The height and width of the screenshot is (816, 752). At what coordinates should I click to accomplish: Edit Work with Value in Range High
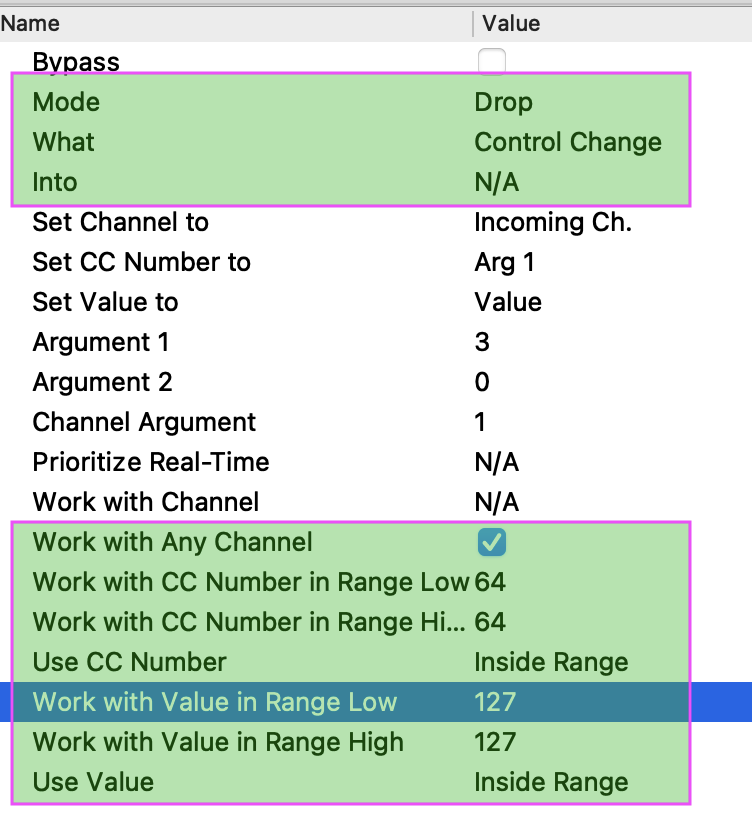[x=495, y=742]
